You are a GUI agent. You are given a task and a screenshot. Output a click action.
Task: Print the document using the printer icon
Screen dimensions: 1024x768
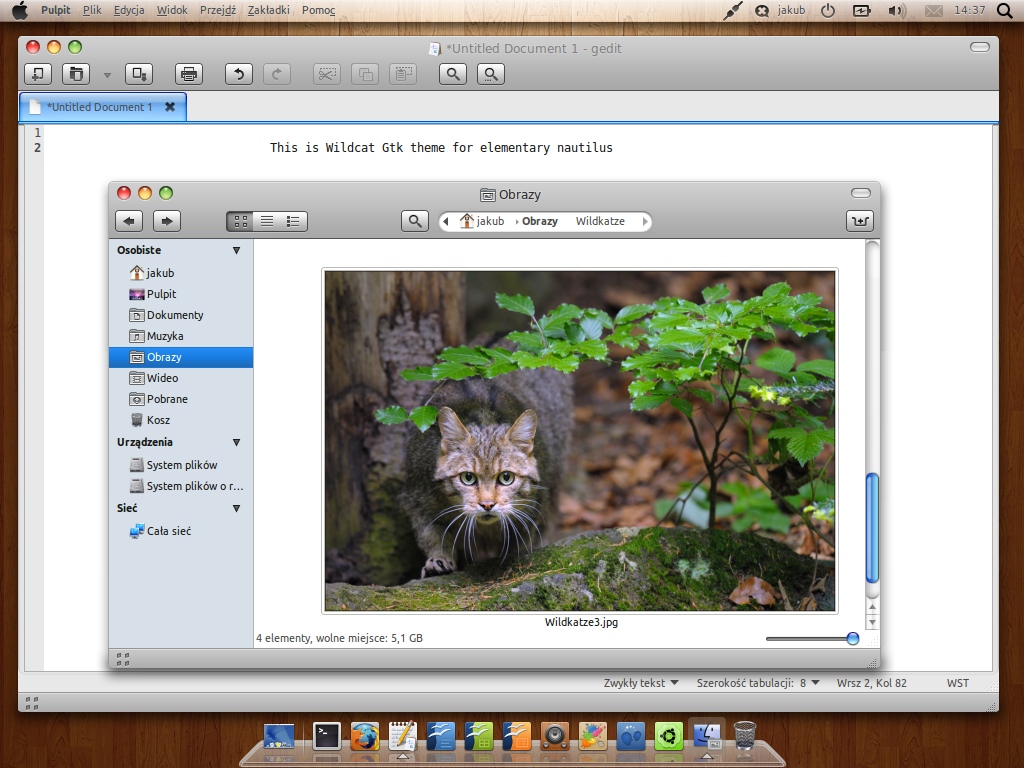point(189,74)
